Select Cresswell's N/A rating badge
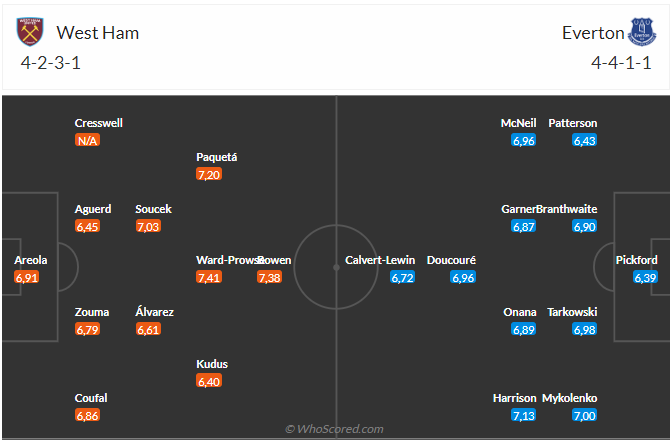The width and height of the screenshot is (670, 440). [x=87, y=140]
